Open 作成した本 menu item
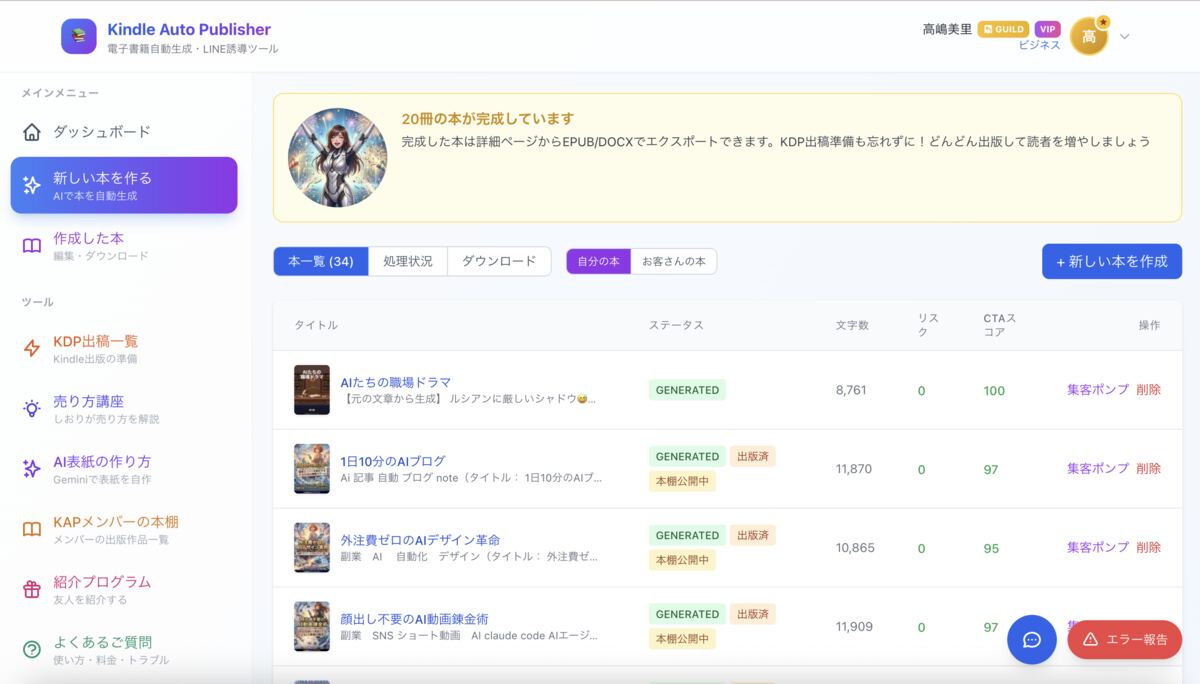 [124, 246]
